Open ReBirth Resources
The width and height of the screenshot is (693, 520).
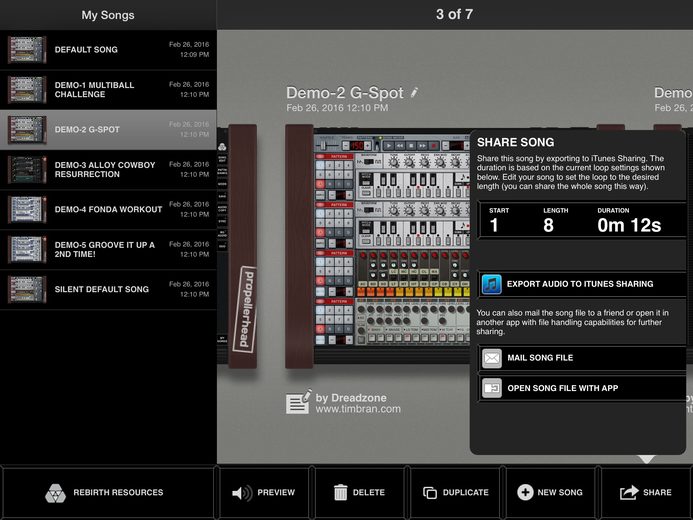108,492
